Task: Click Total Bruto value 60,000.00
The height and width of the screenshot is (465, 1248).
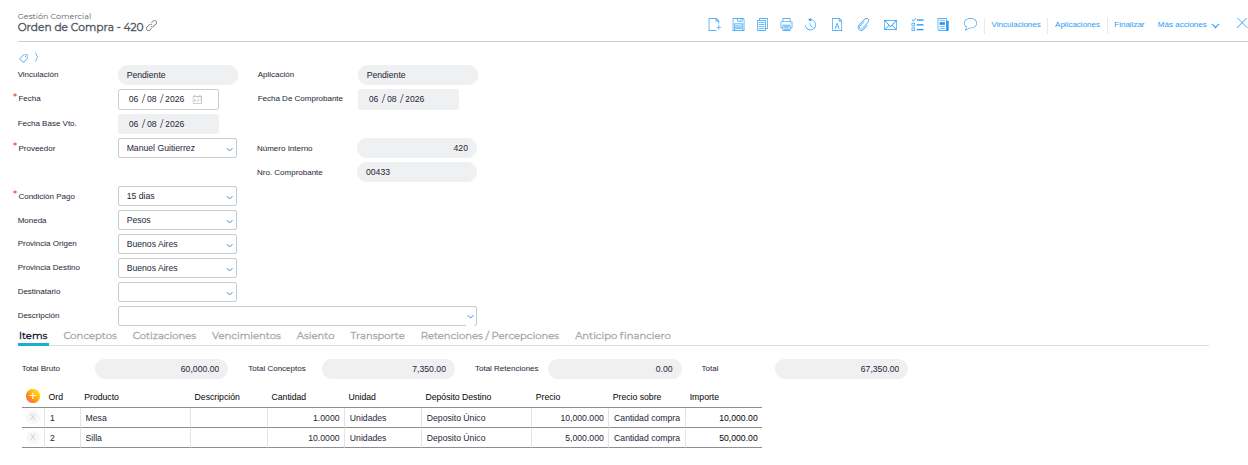Action: point(162,369)
